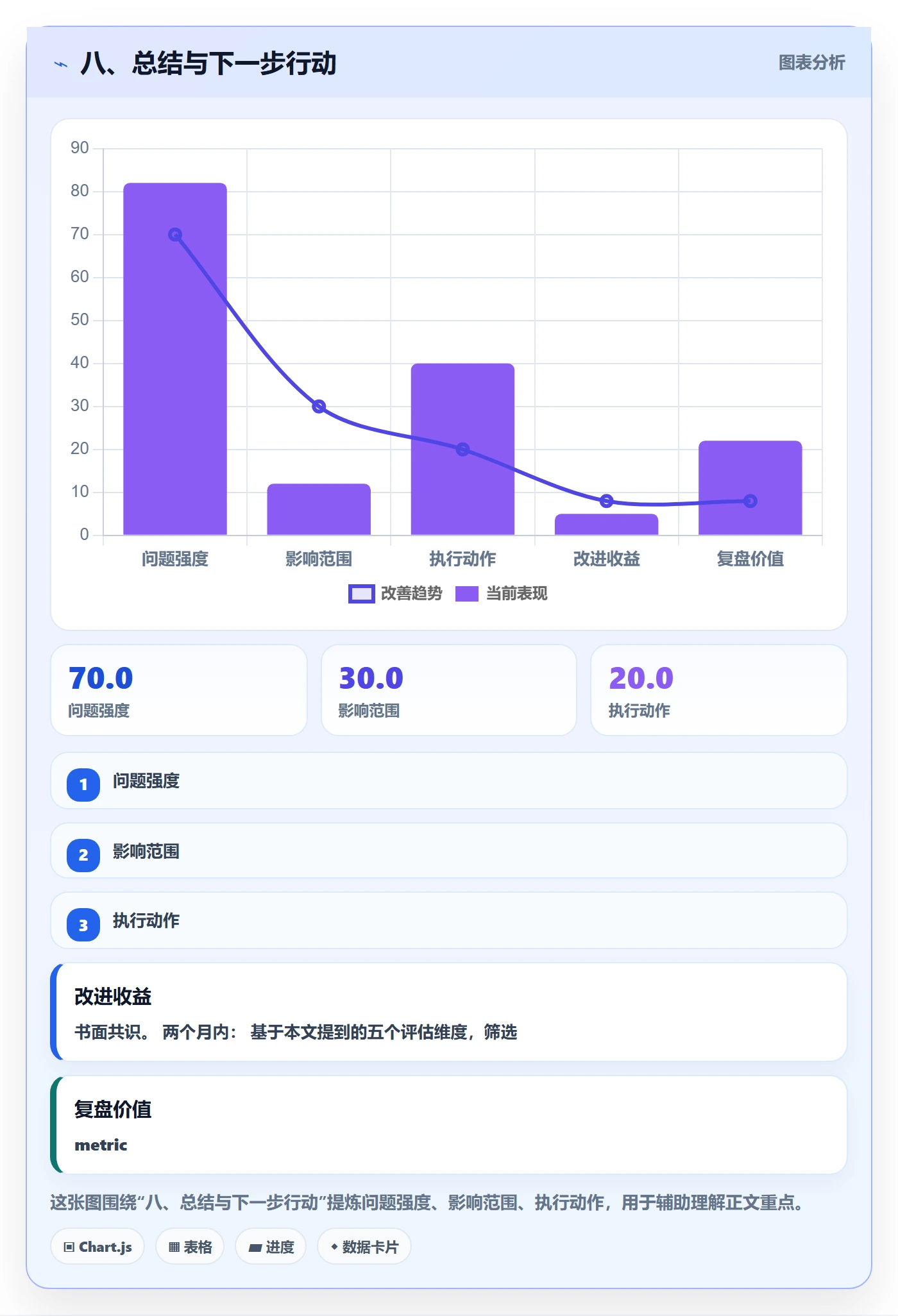Click the 书面共识 description text
898x1316 pixels.
point(296,1032)
